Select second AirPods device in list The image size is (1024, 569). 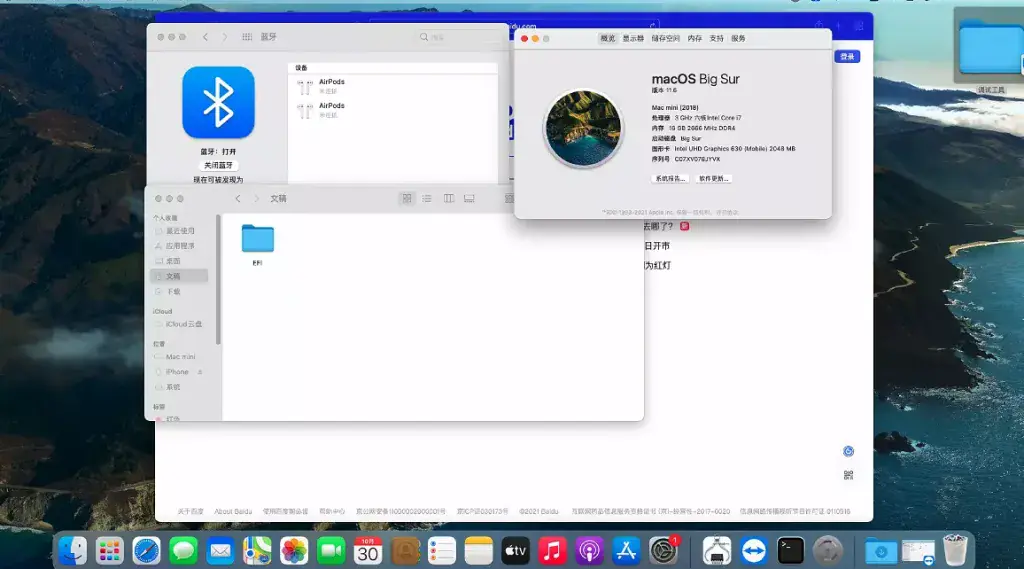pyautogui.click(x=392, y=110)
